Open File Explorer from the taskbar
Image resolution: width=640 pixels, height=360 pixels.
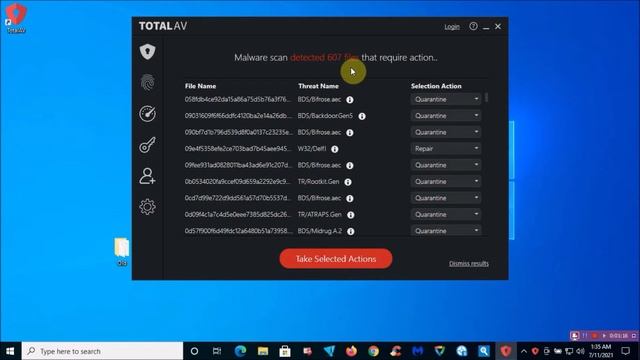click(x=263, y=351)
